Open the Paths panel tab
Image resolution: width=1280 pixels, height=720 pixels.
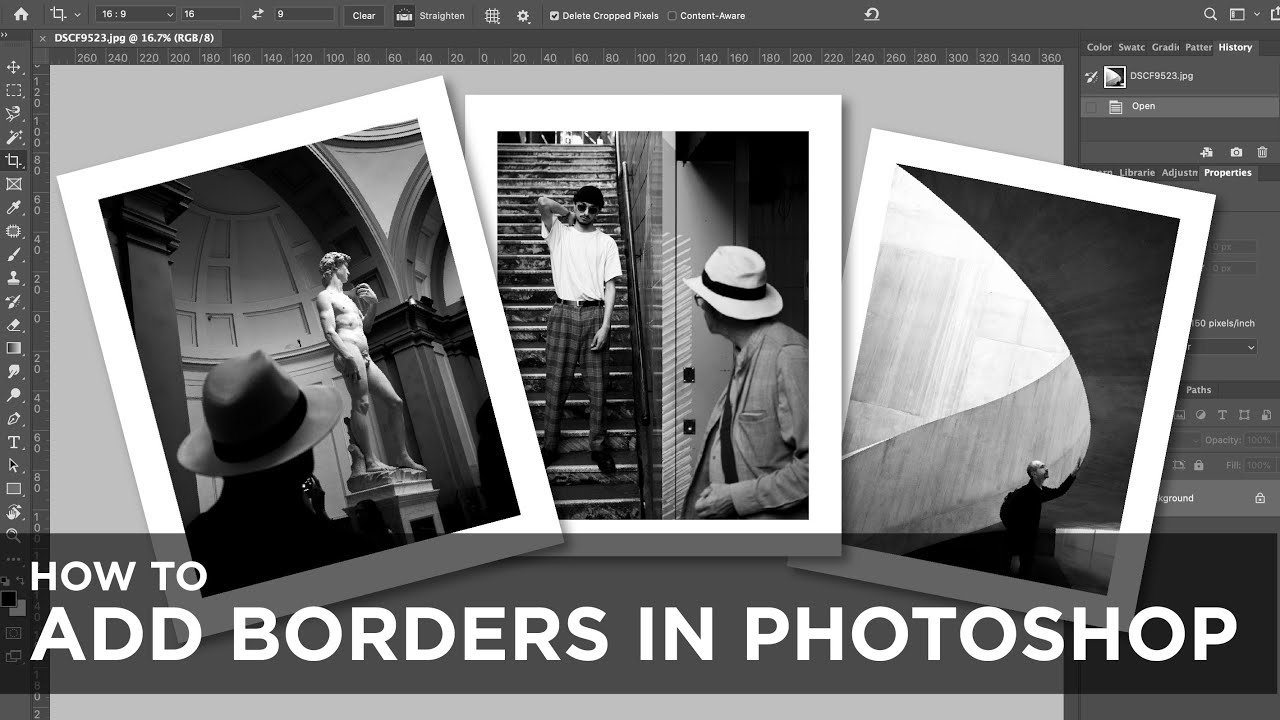pyautogui.click(x=1198, y=390)
